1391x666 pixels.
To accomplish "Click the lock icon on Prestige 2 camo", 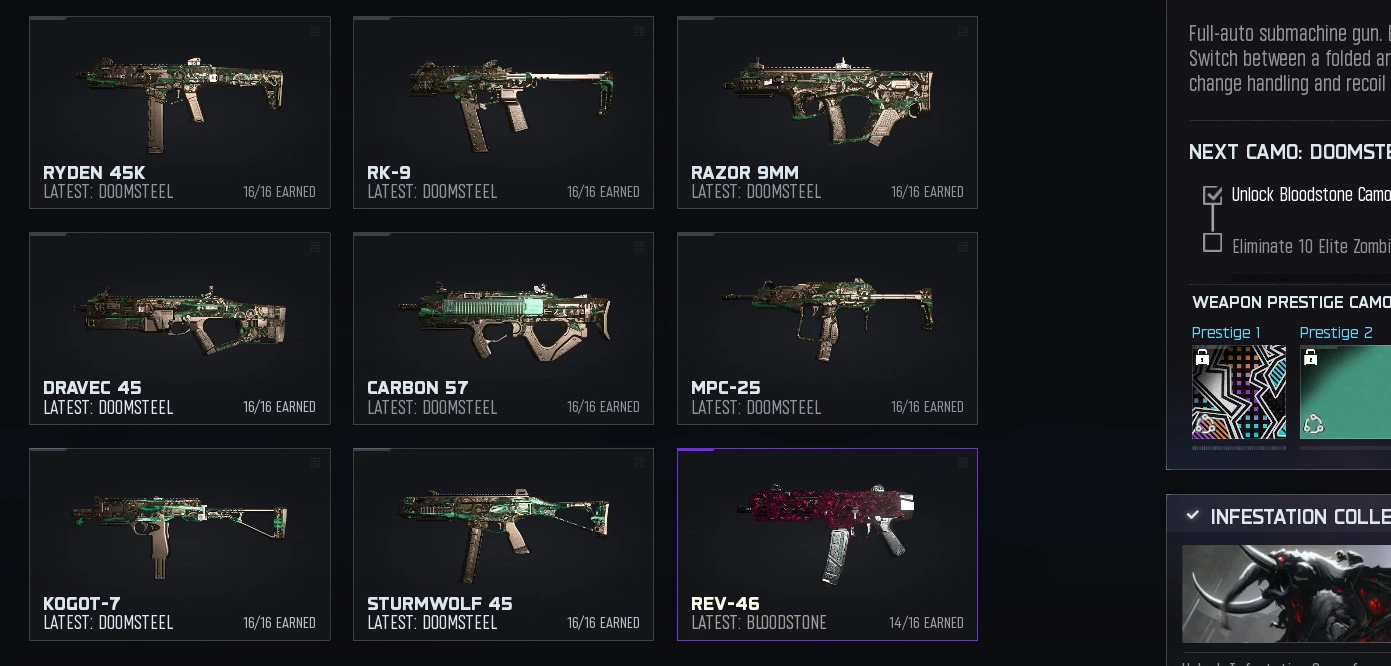I will tap(1311, 357).
